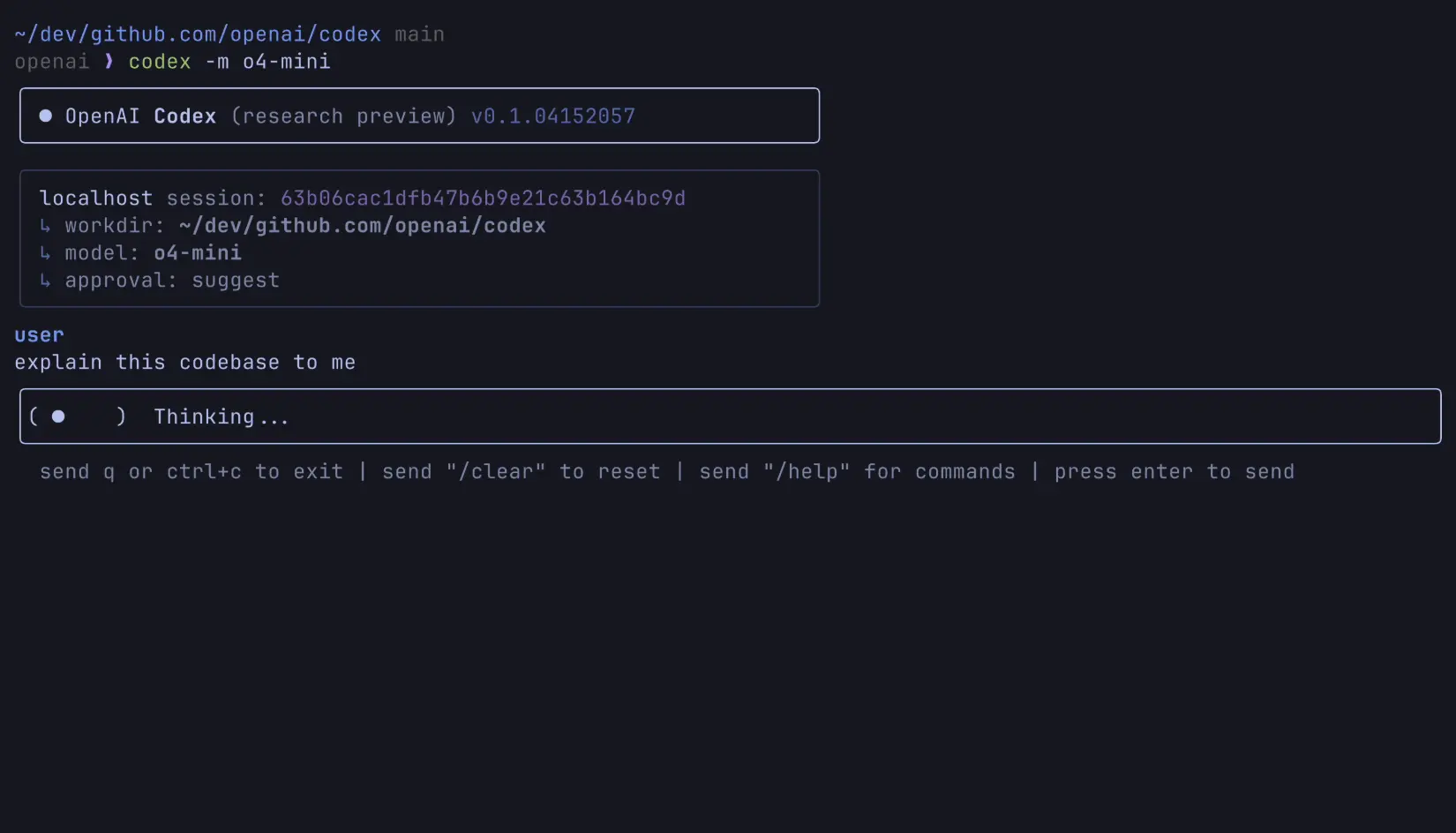This screenshot has width=1456, height=833.
Task: Click the animated spinner dot beside Thinking
Action: point(58,416)
